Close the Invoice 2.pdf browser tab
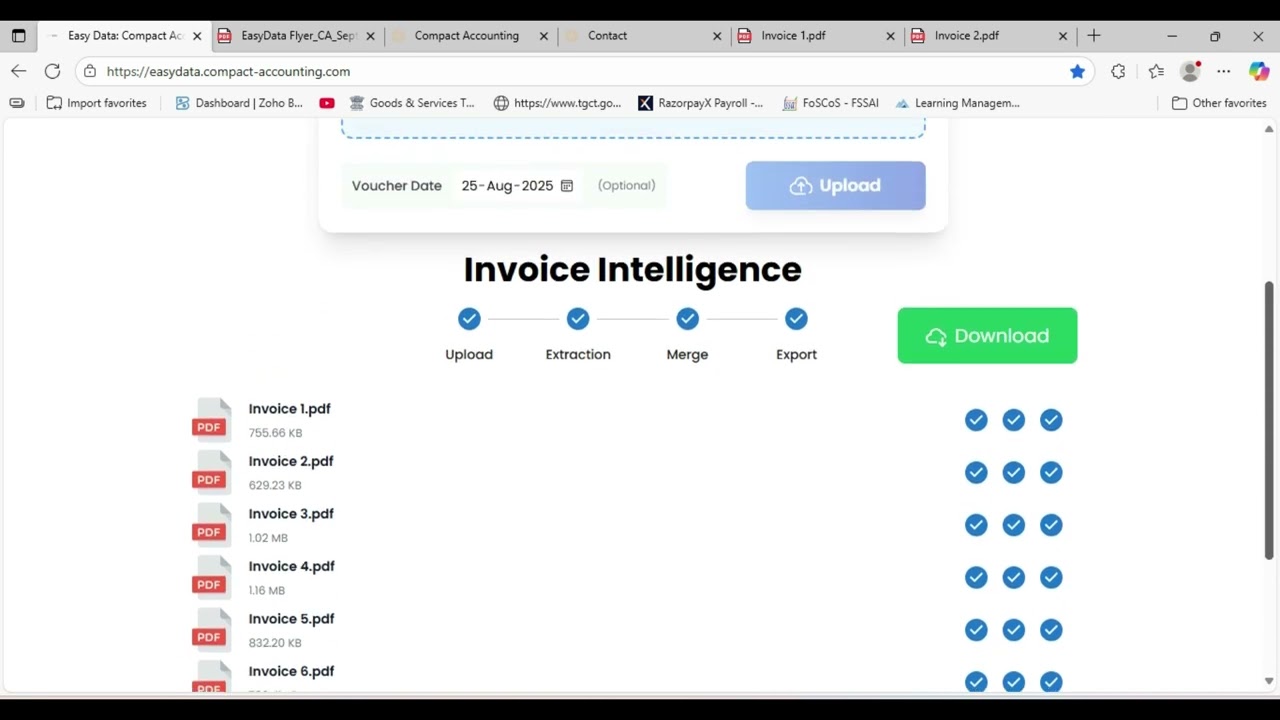The height and width of the screenshot is (720, 1280). 1063,36
